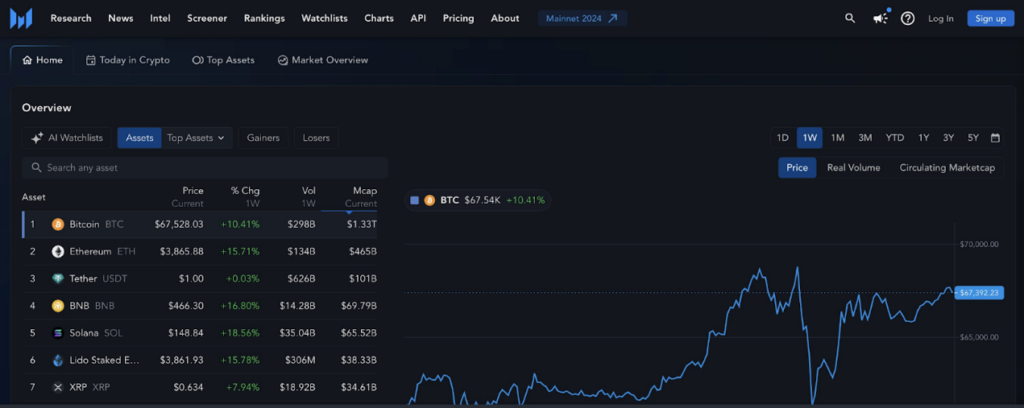
Task: Click the Solana coin icon in row 5
Action: point(58,333)
